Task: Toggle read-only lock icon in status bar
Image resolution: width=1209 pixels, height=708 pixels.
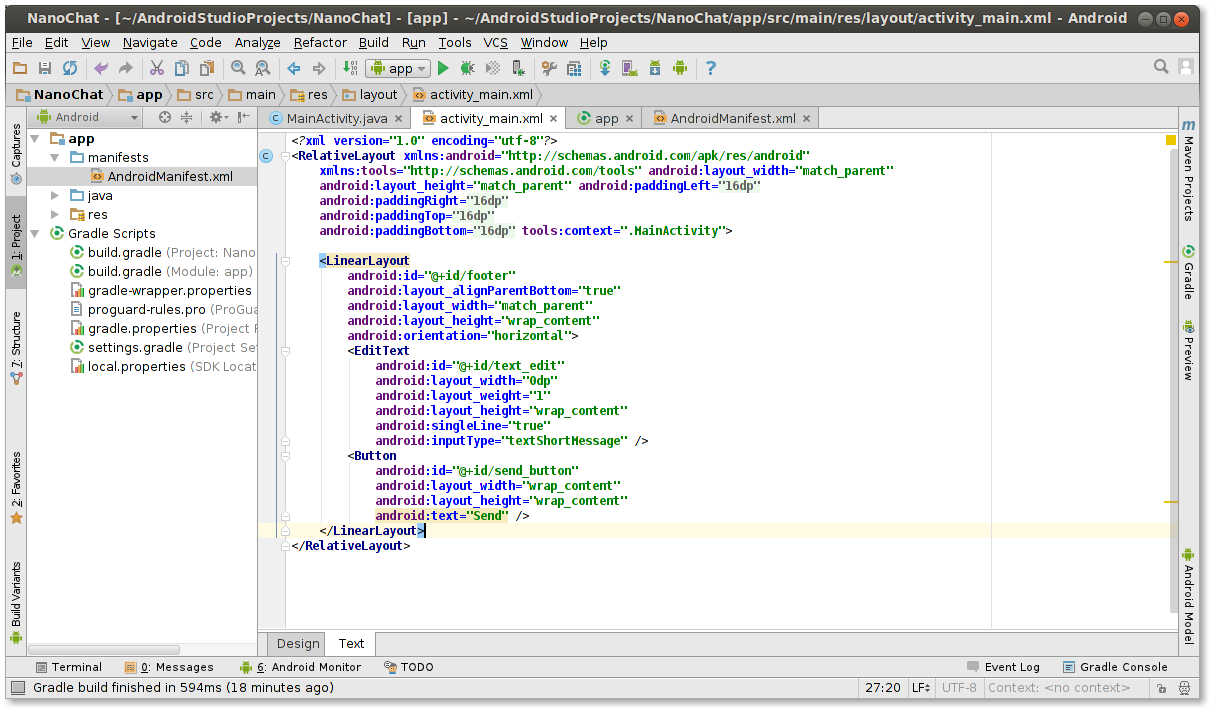Action: (x=1162, y=689)
